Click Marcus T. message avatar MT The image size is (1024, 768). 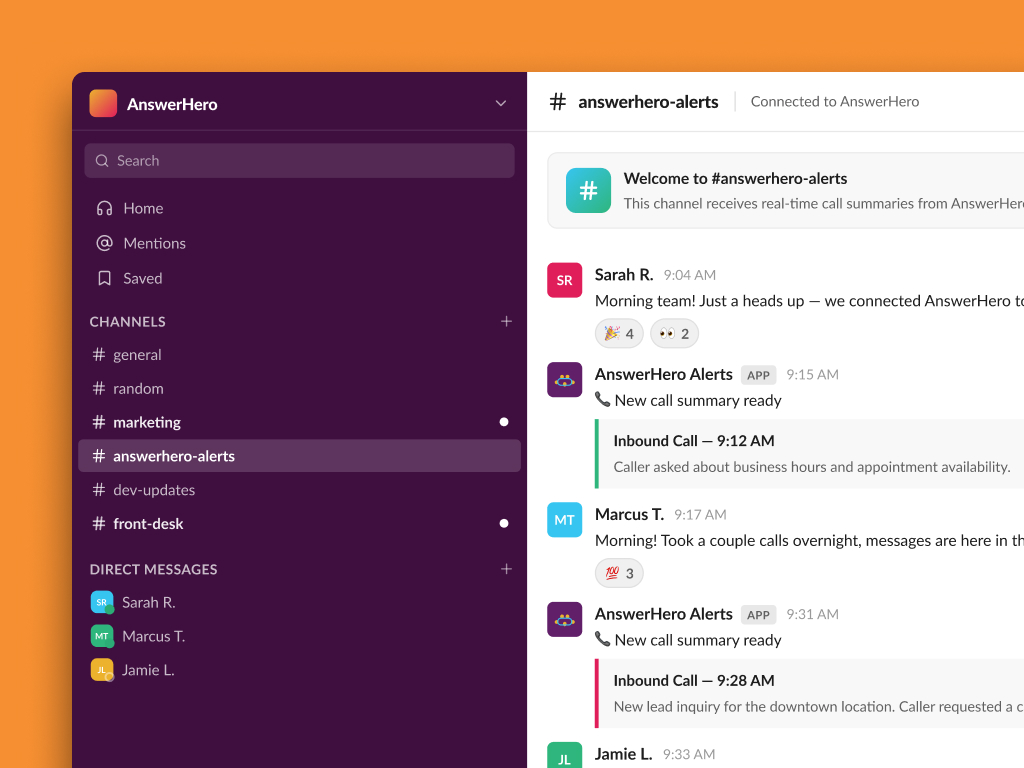[x=564, y=520]
